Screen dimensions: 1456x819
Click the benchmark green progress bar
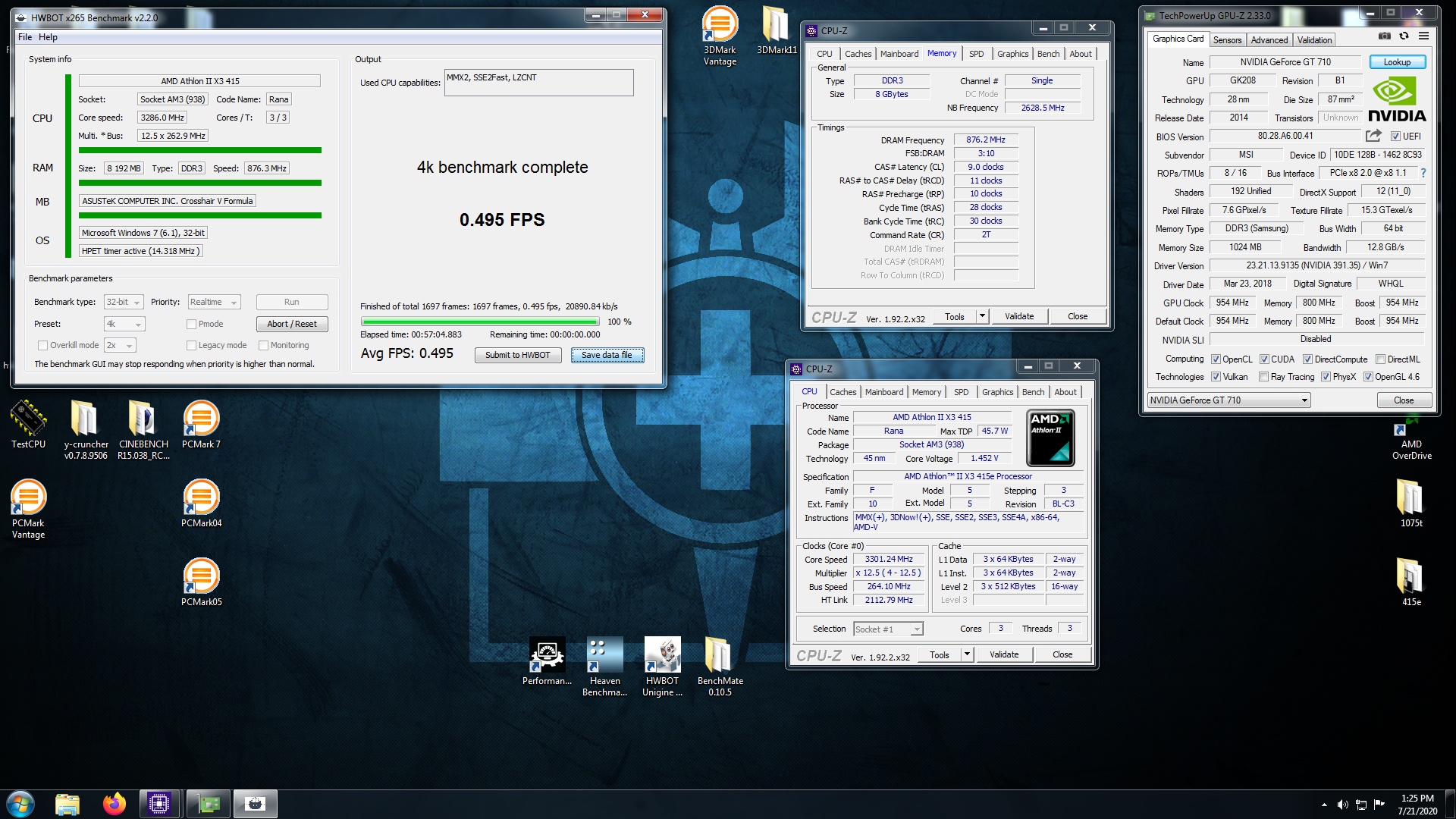pyautogui.click(x=479, y=322)
